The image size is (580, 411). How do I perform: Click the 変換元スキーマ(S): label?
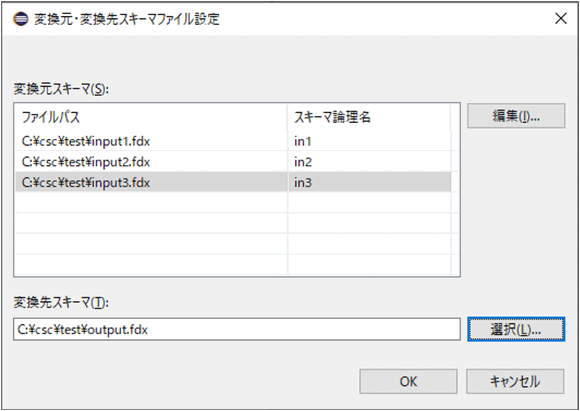click(61, 89)
